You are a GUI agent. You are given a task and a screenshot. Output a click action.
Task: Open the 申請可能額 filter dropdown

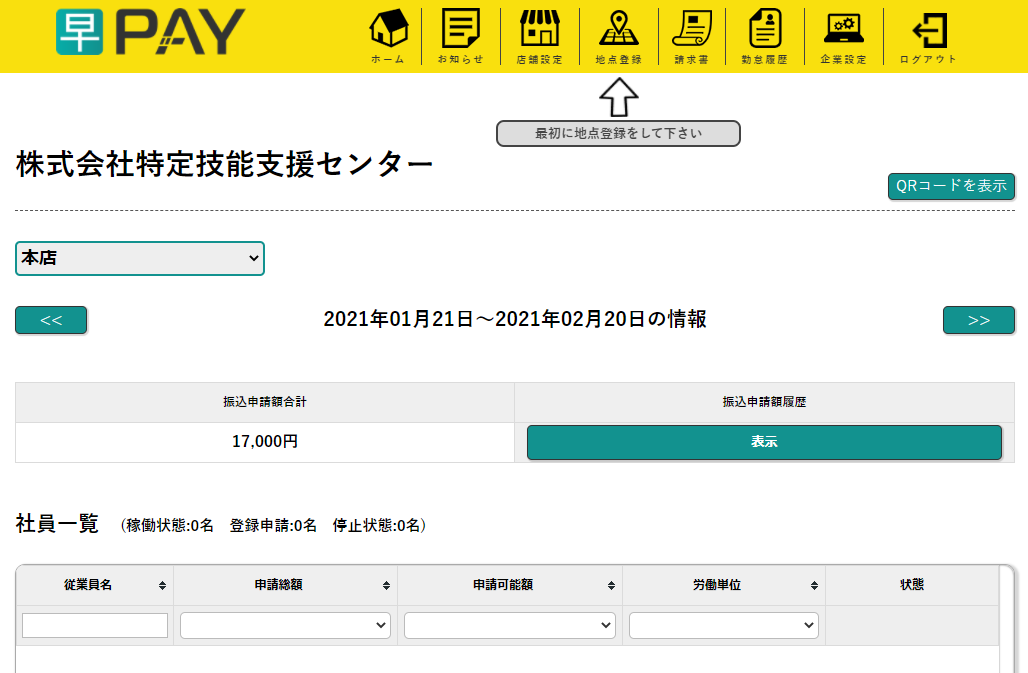509,625
